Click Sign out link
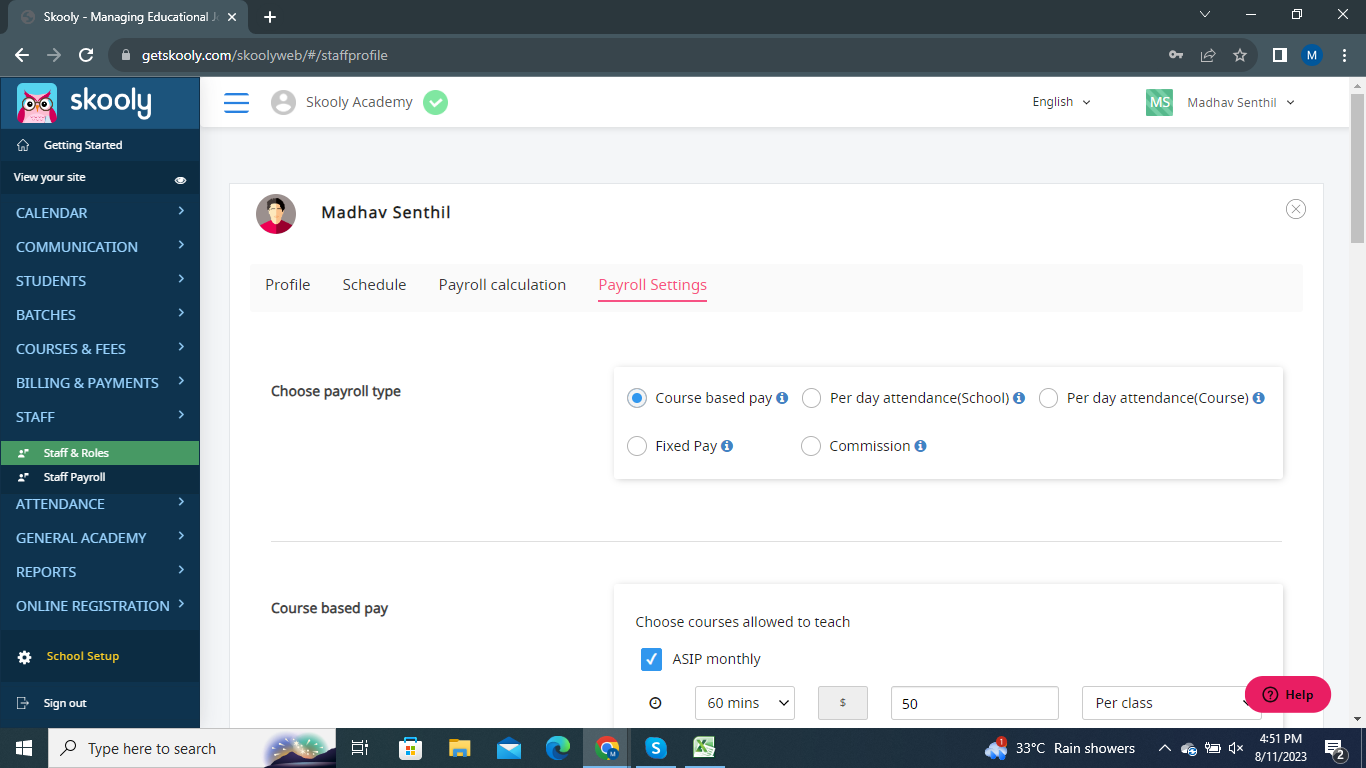Image resolution: width=1366 pixels, height=768 pixels. tap(65, 703)
